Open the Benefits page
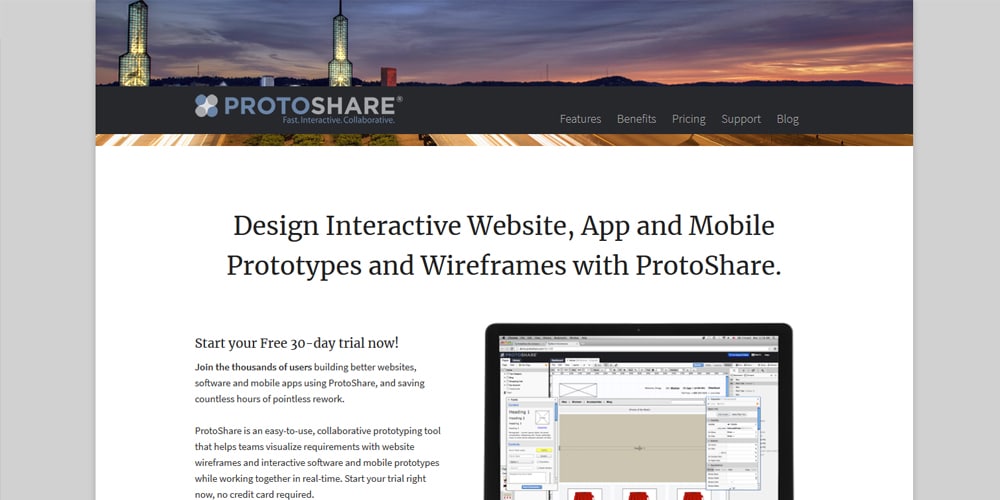This screenshot has height=500, width=1000. [636, 119]
